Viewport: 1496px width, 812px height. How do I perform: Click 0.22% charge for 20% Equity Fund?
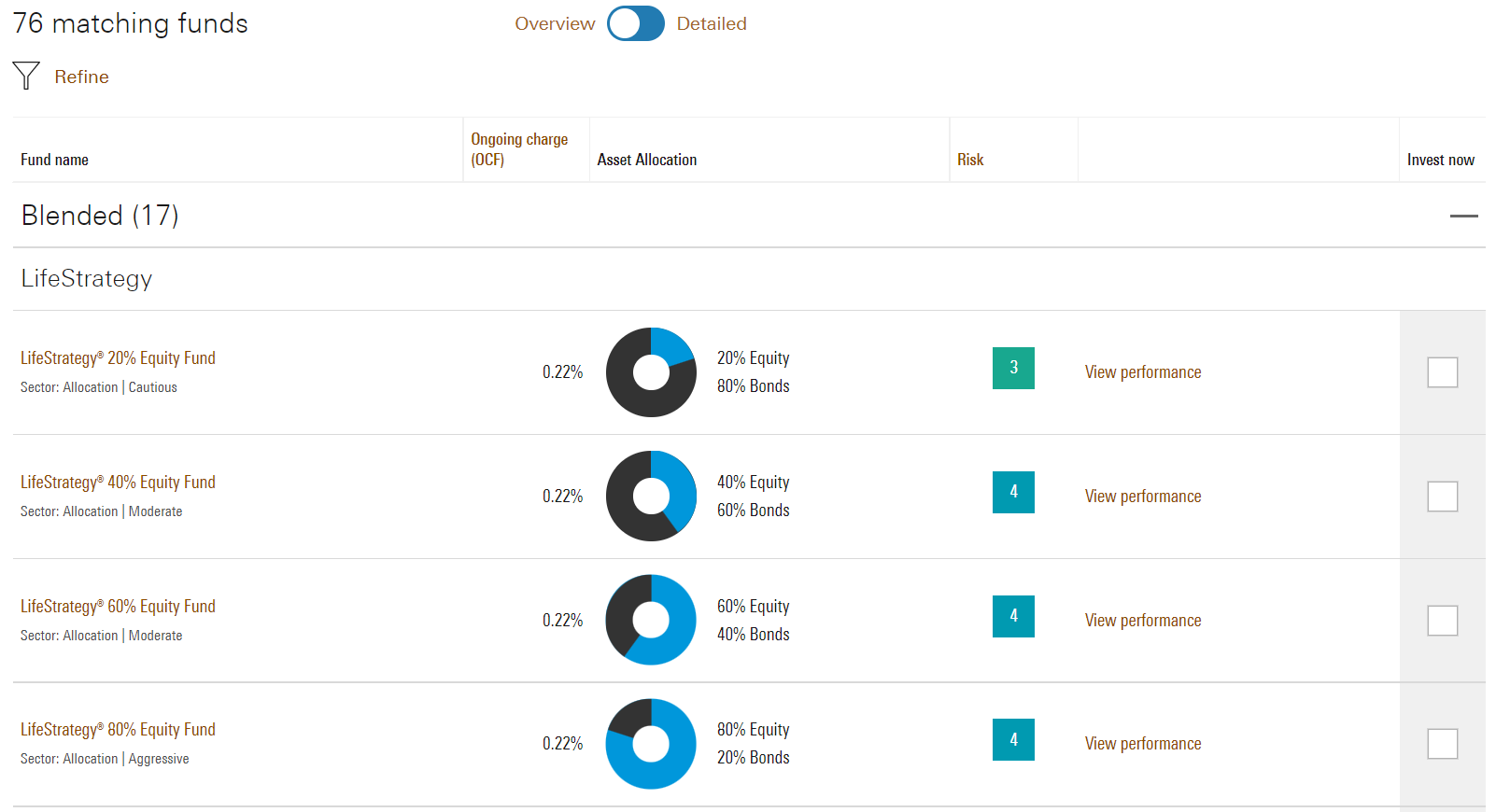point(562,371)
